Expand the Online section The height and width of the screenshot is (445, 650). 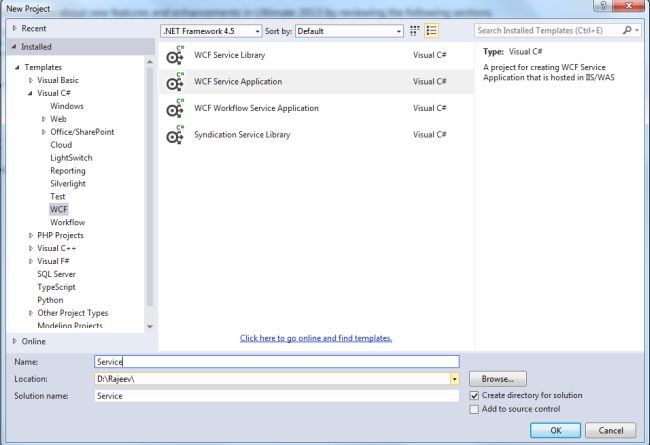[x=15, y=341]
